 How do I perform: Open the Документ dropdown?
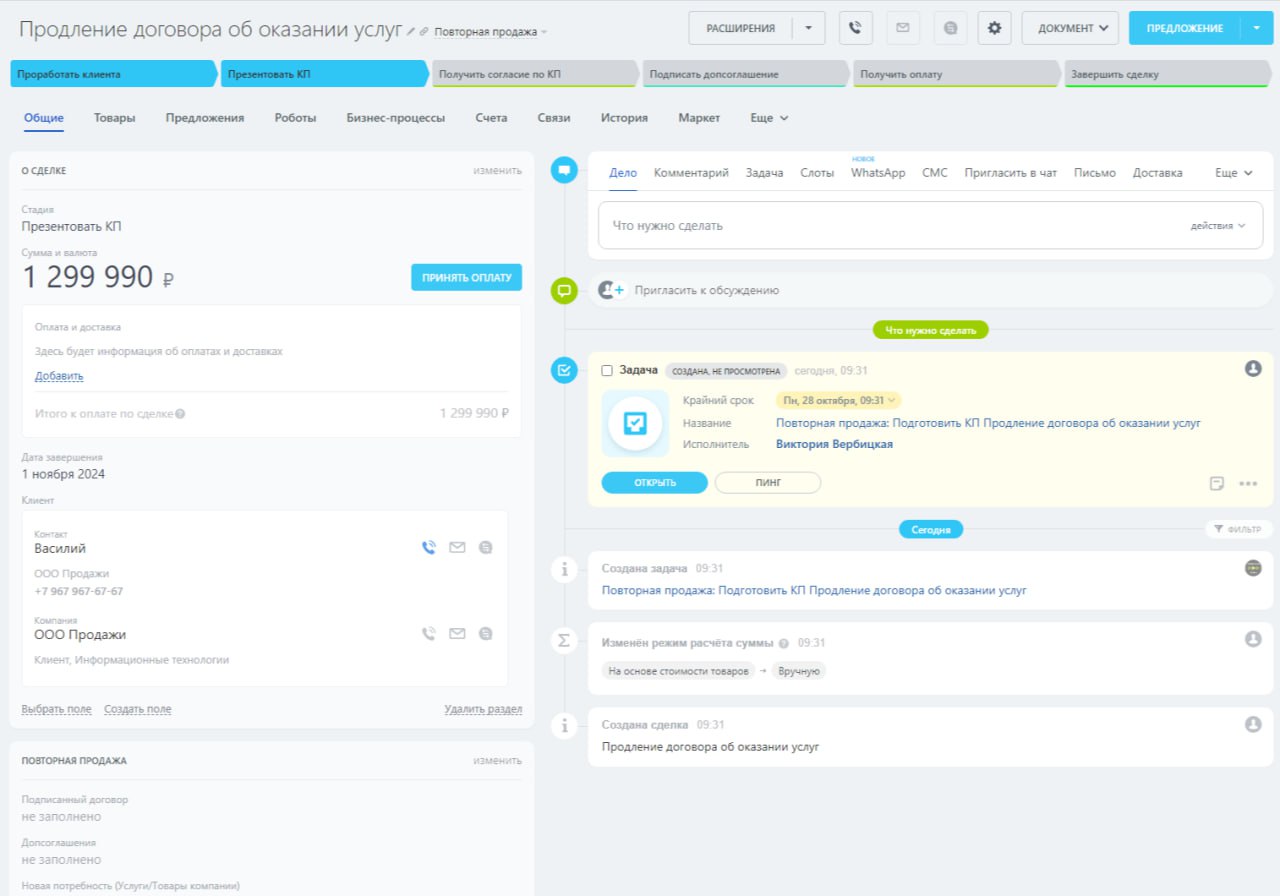pyautogui.click(x=1070, y=28)
